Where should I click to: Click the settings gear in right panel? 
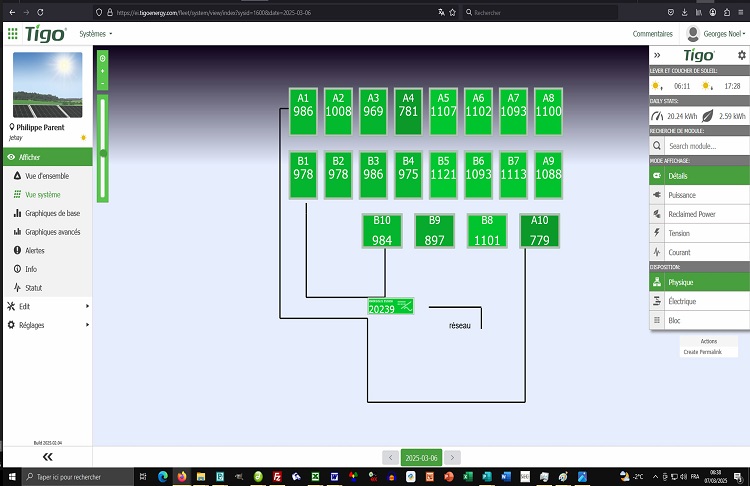pyautogui.click(x=741, y=55)
